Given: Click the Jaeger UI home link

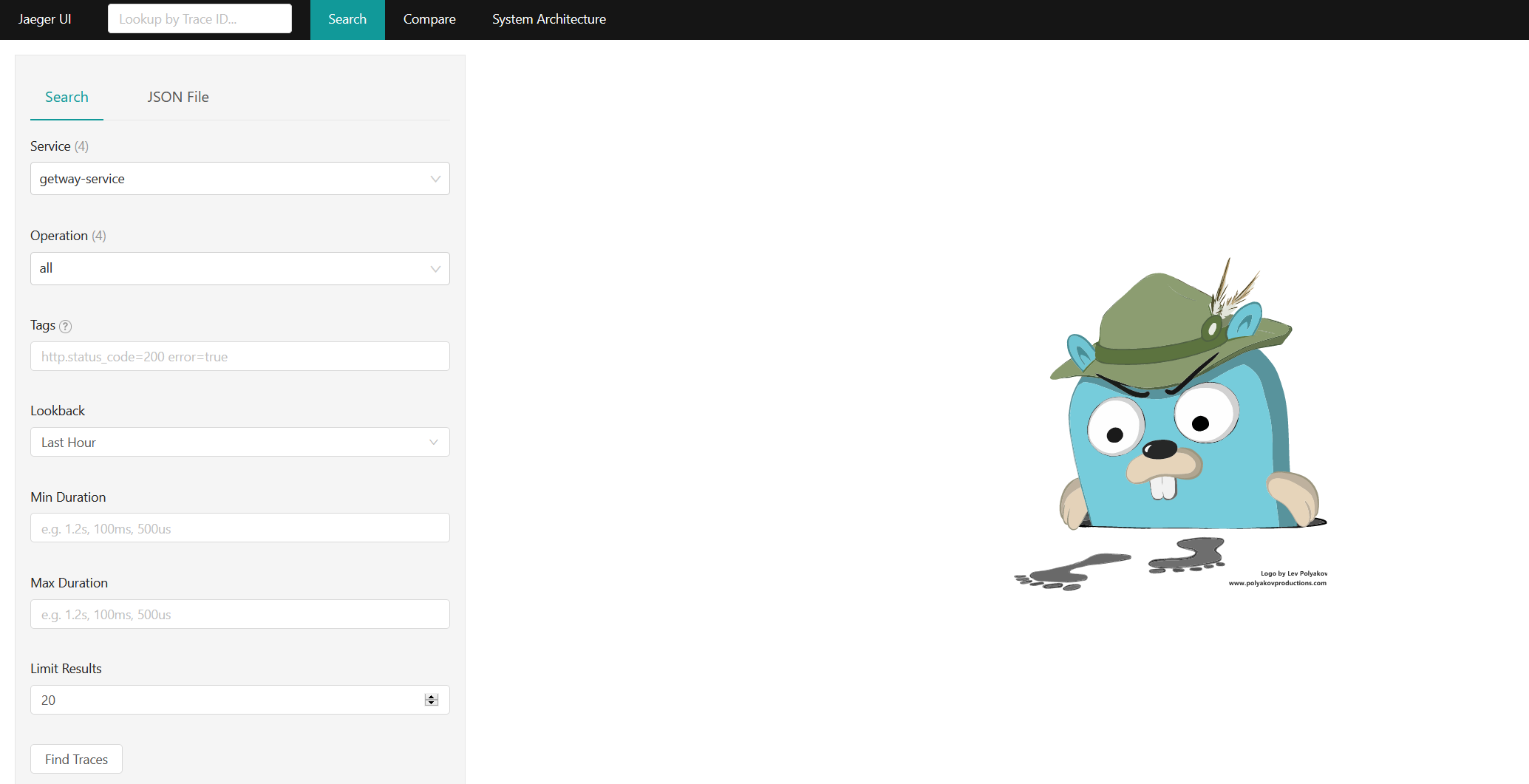Looking at the screenshot, I should pyautogui.click(x=44, y=19).
